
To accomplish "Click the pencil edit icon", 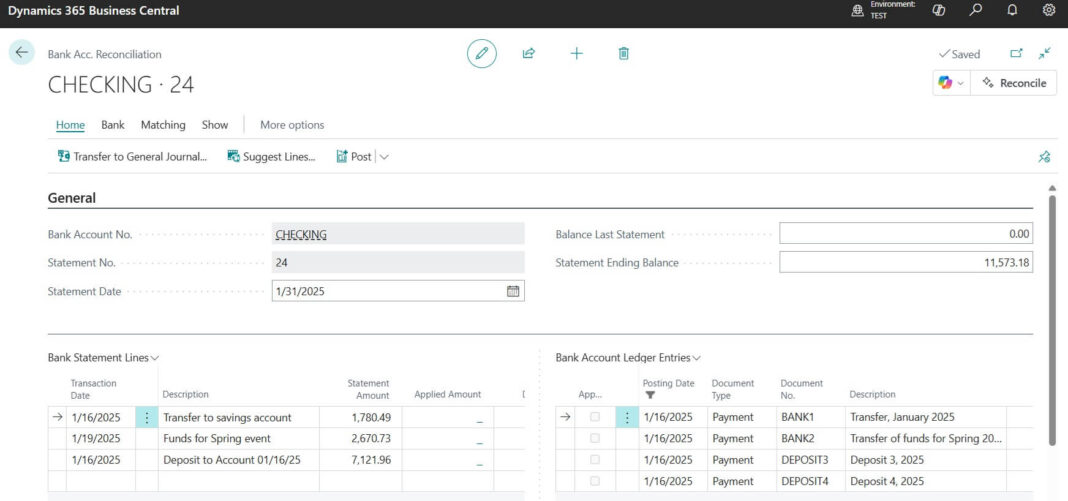I will (x=482, y=53).
